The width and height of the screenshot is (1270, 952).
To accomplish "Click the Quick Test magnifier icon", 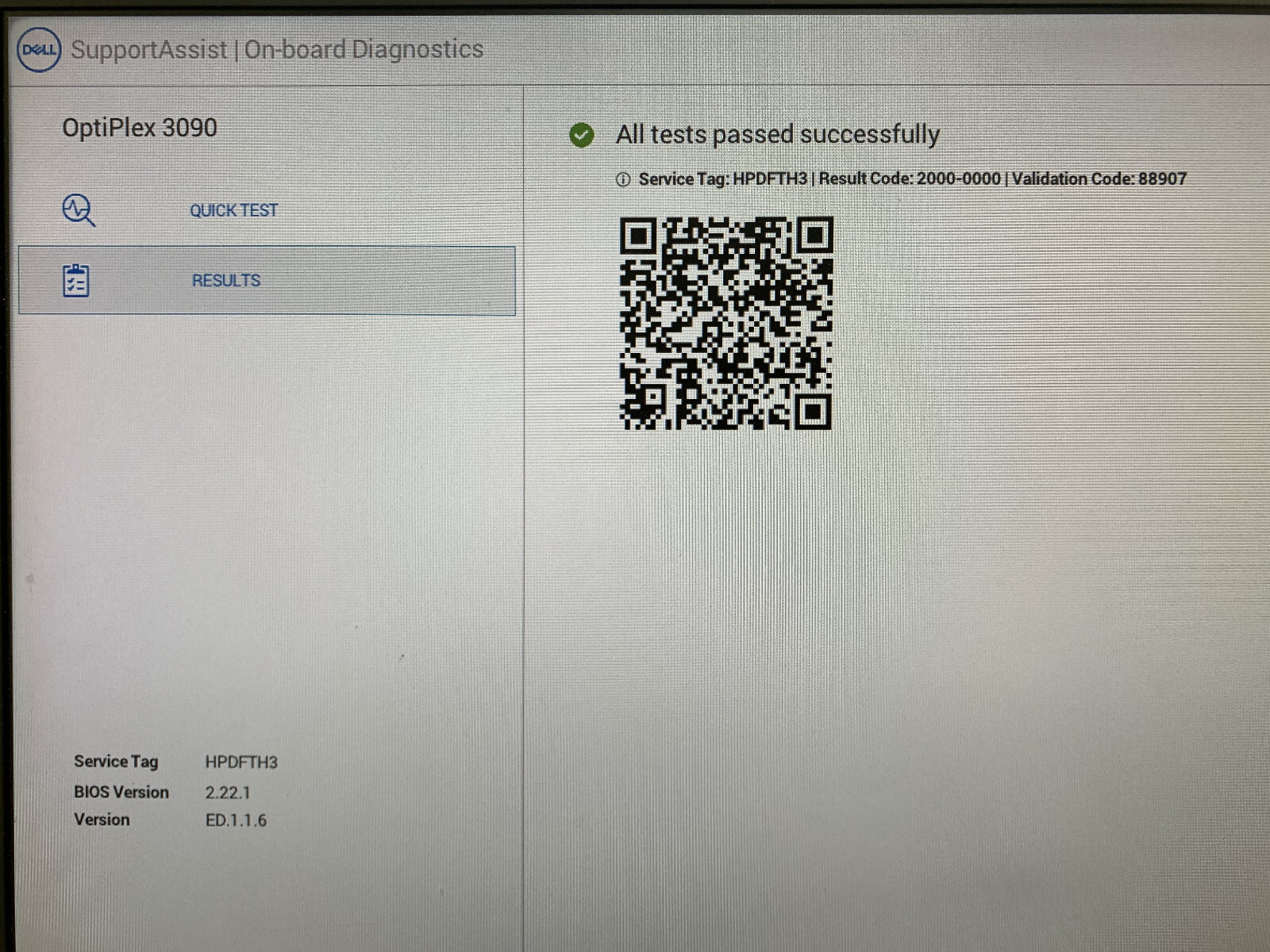I will [79, 210].
